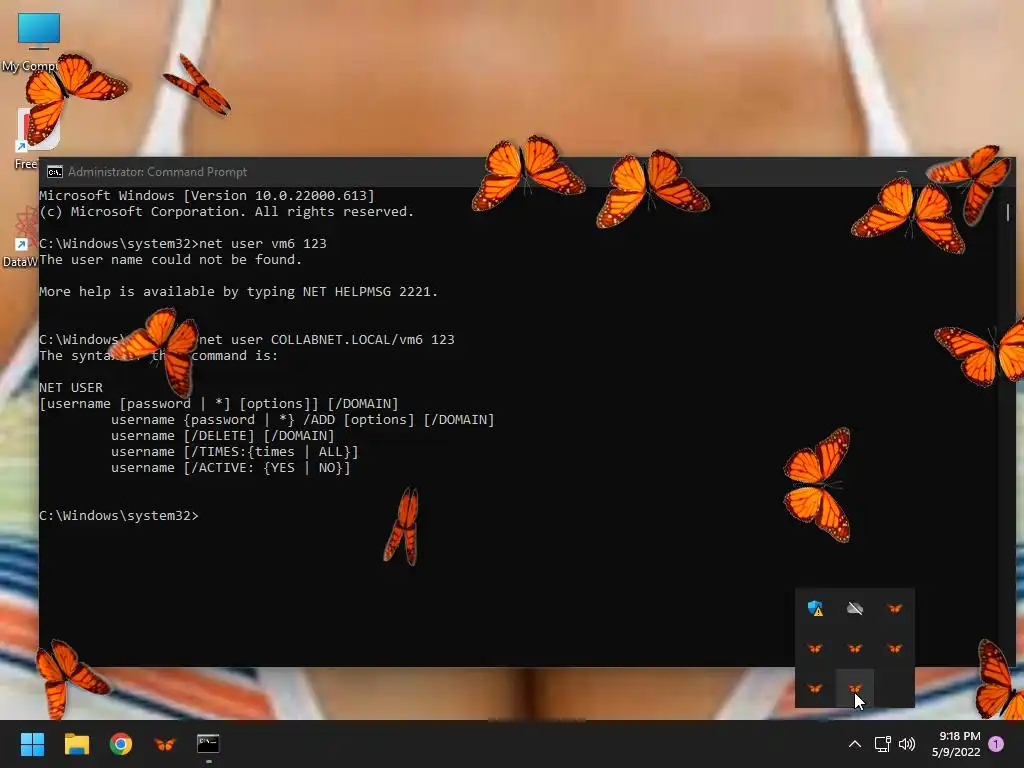Screen dimensions: 1024x768
Task: Click the last C:\Windows\system32> prompt
Action: tap(119, 516)
